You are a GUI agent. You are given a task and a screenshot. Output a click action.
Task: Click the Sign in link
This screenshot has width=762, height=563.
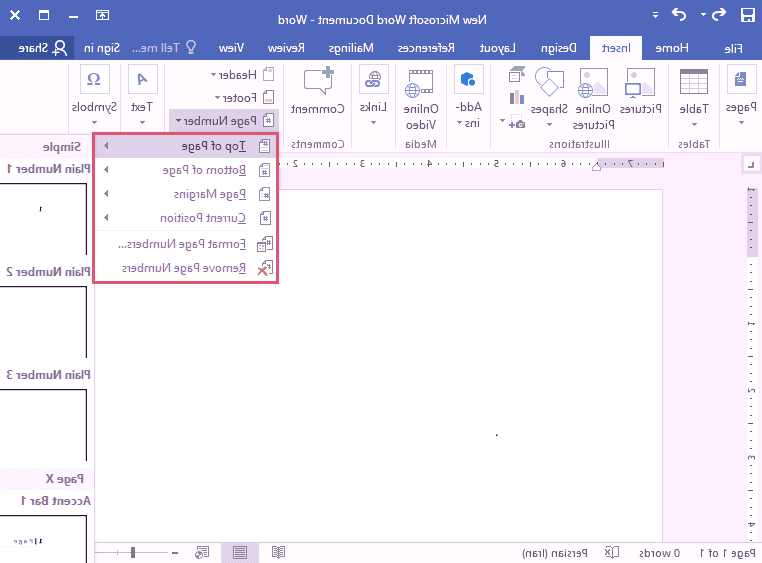(102, 48)
